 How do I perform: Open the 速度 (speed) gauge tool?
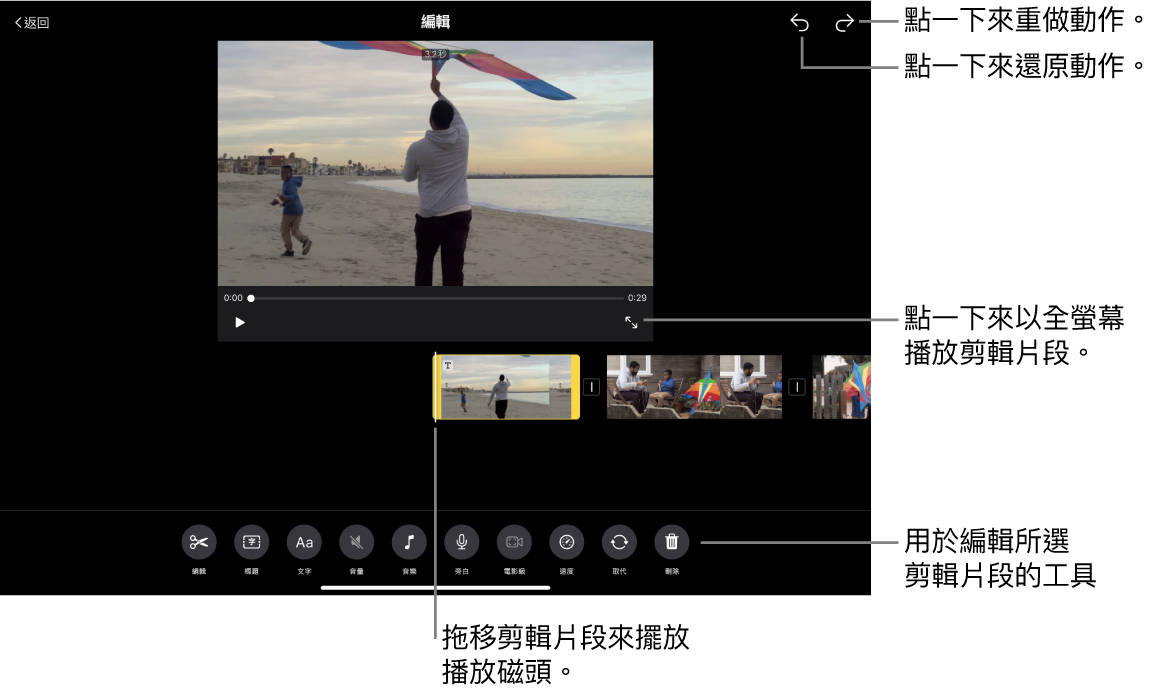567,542
